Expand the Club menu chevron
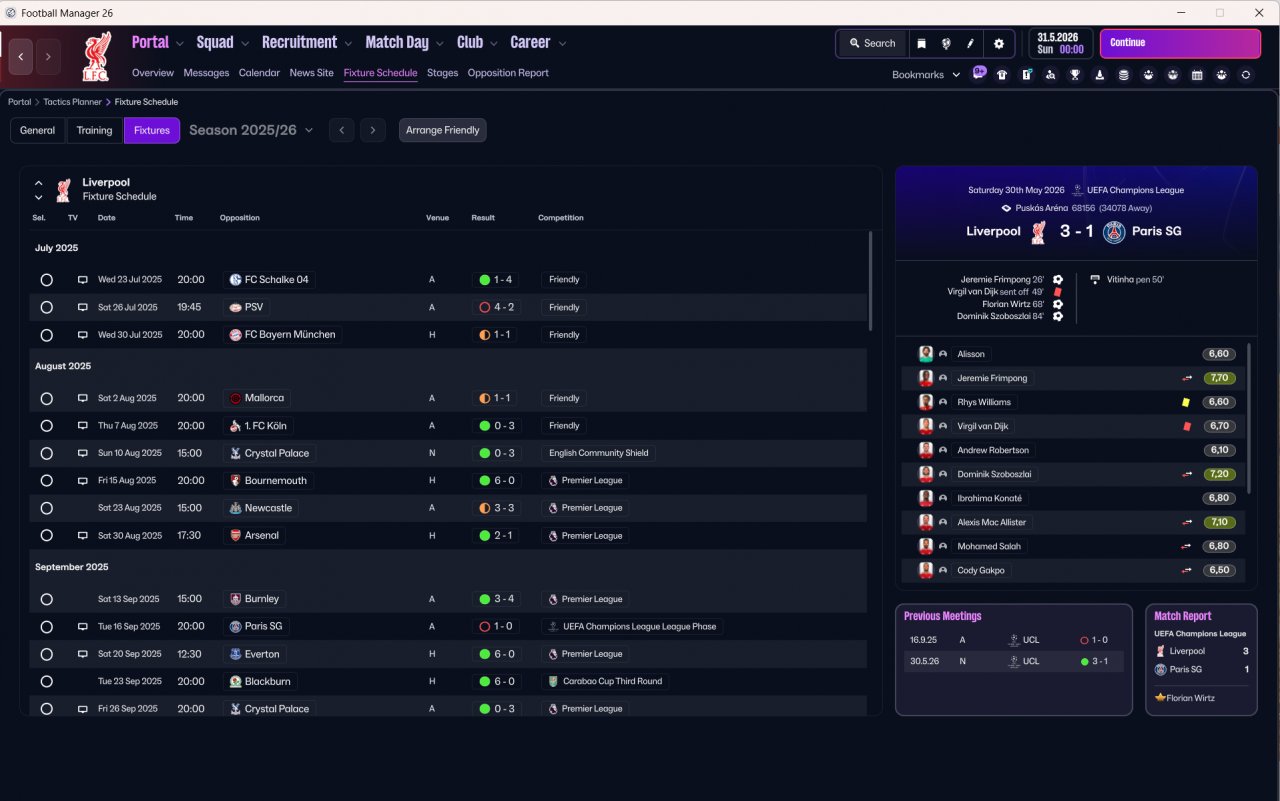1280x801 pixels. [x=493, y=44]
